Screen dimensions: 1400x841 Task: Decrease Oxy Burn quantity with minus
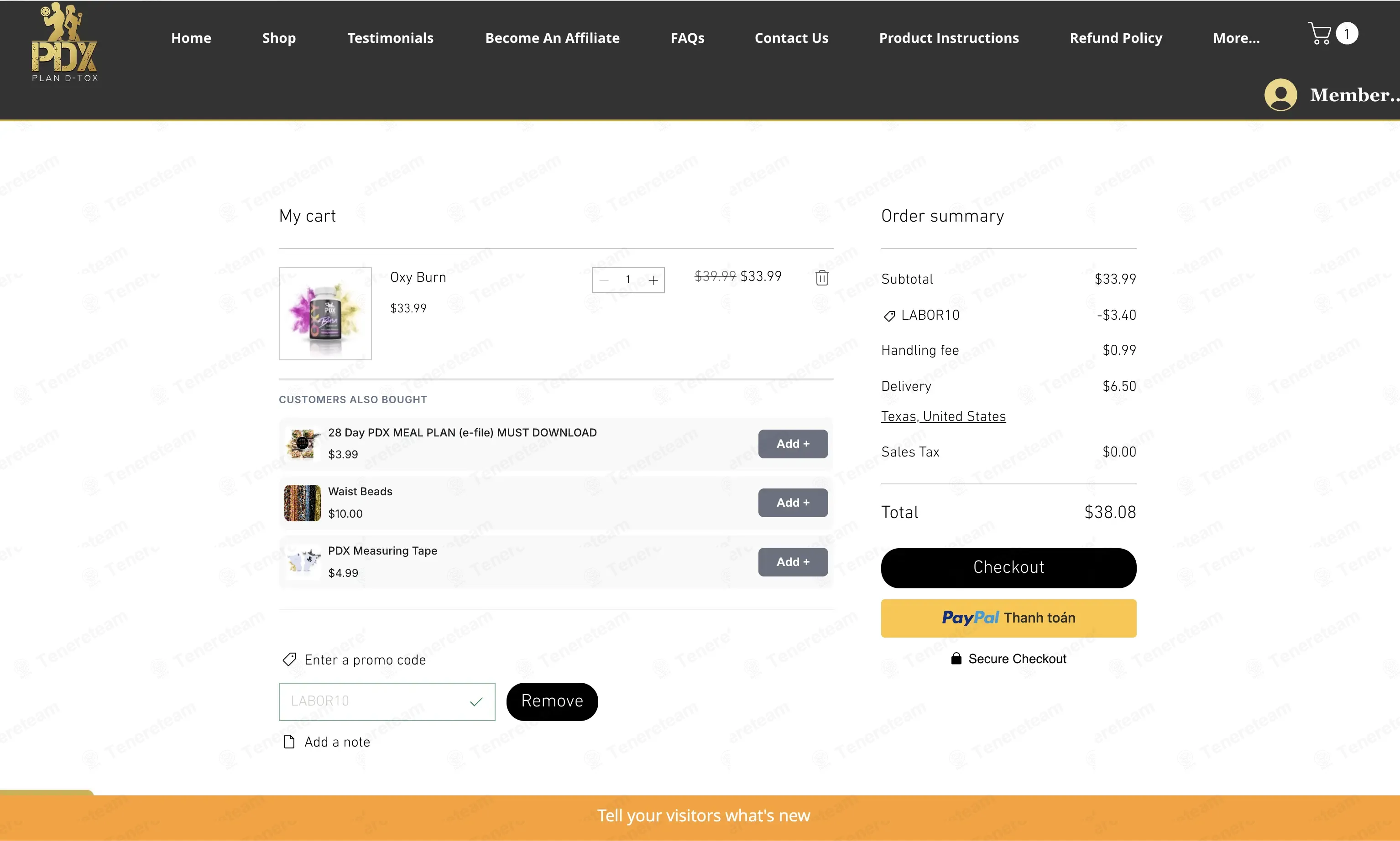tap(604, 280)
